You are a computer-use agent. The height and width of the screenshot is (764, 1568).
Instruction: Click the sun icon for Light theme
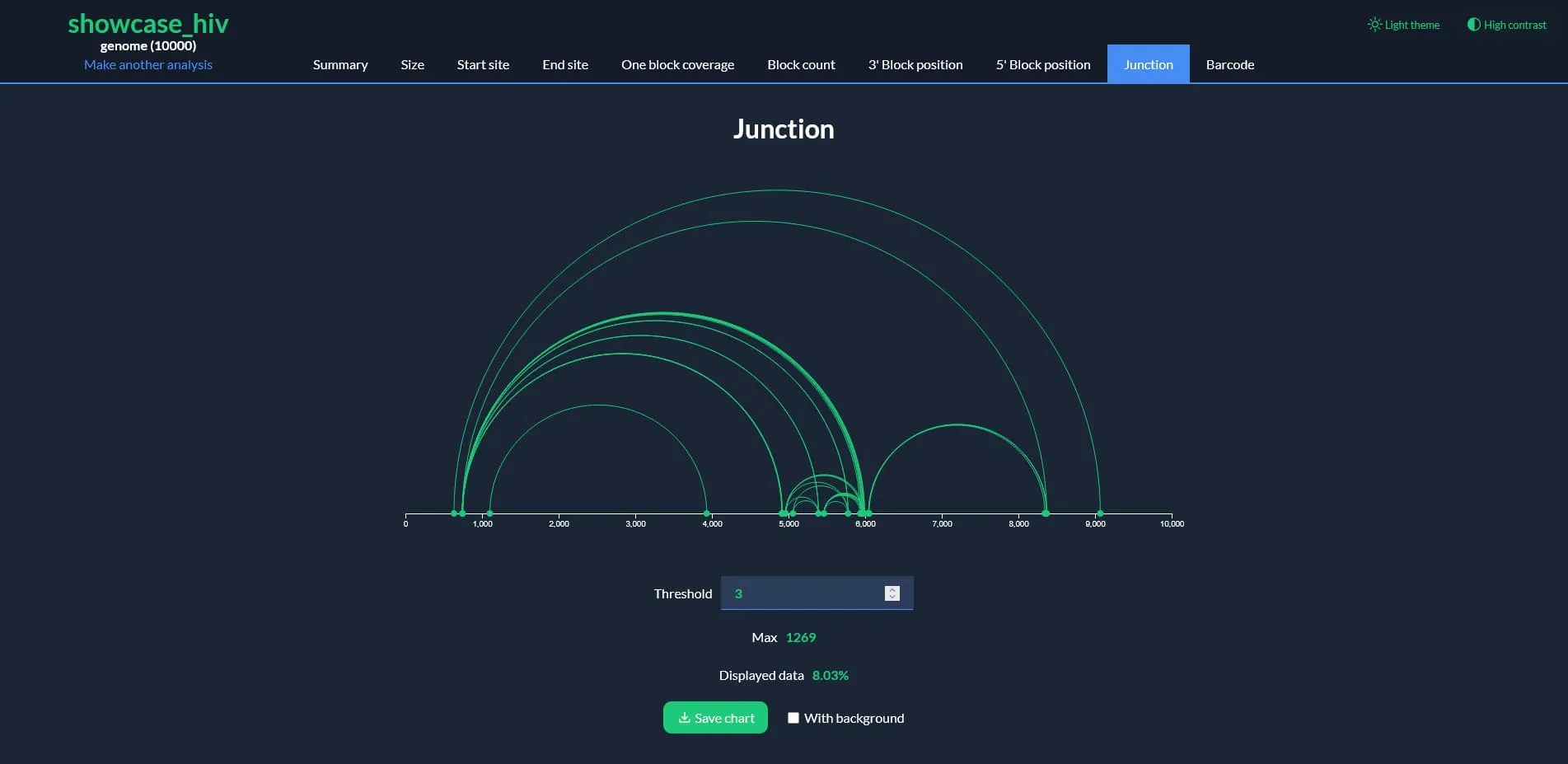point(1374,25)
